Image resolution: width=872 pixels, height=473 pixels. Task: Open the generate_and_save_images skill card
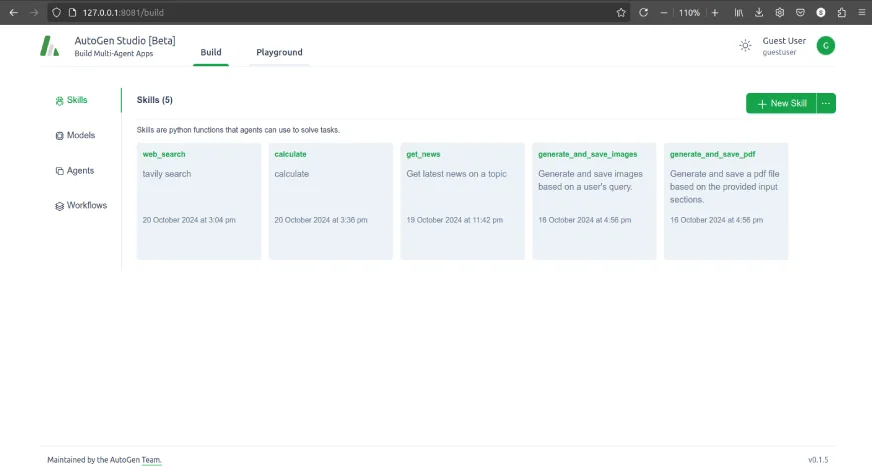[x=594, y=201]
